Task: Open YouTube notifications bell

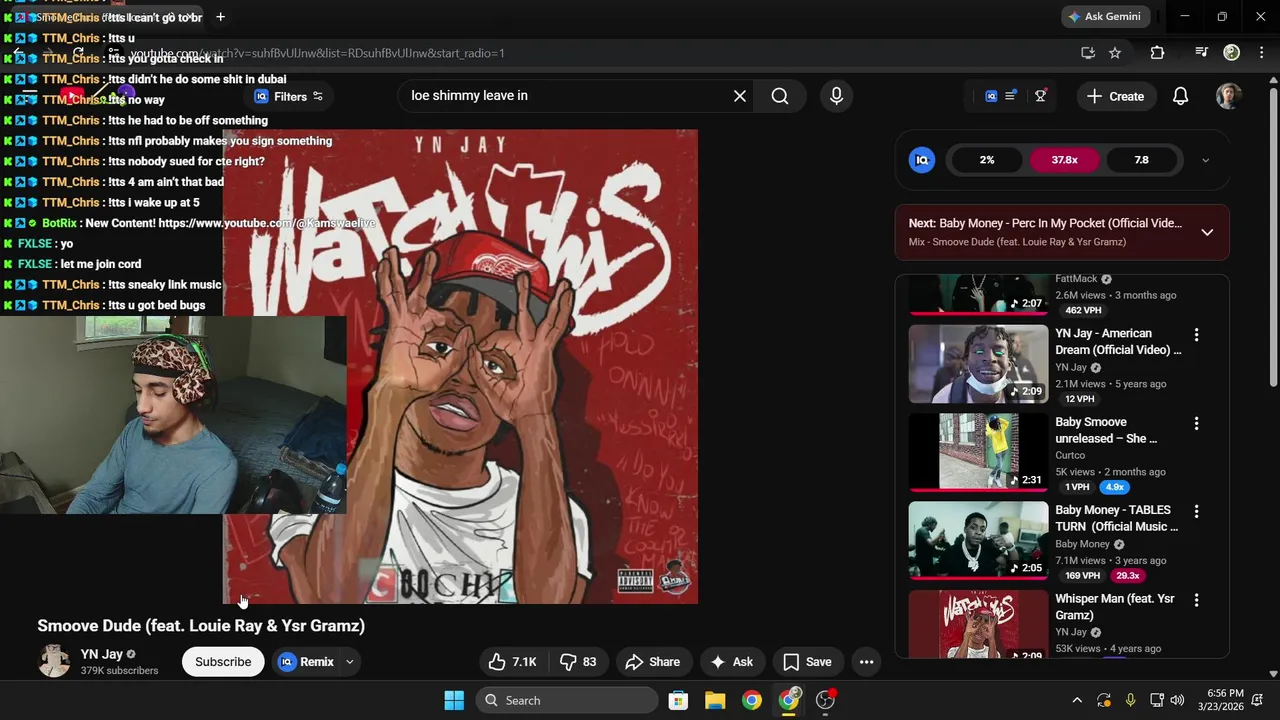Action: click(1180, 96)
